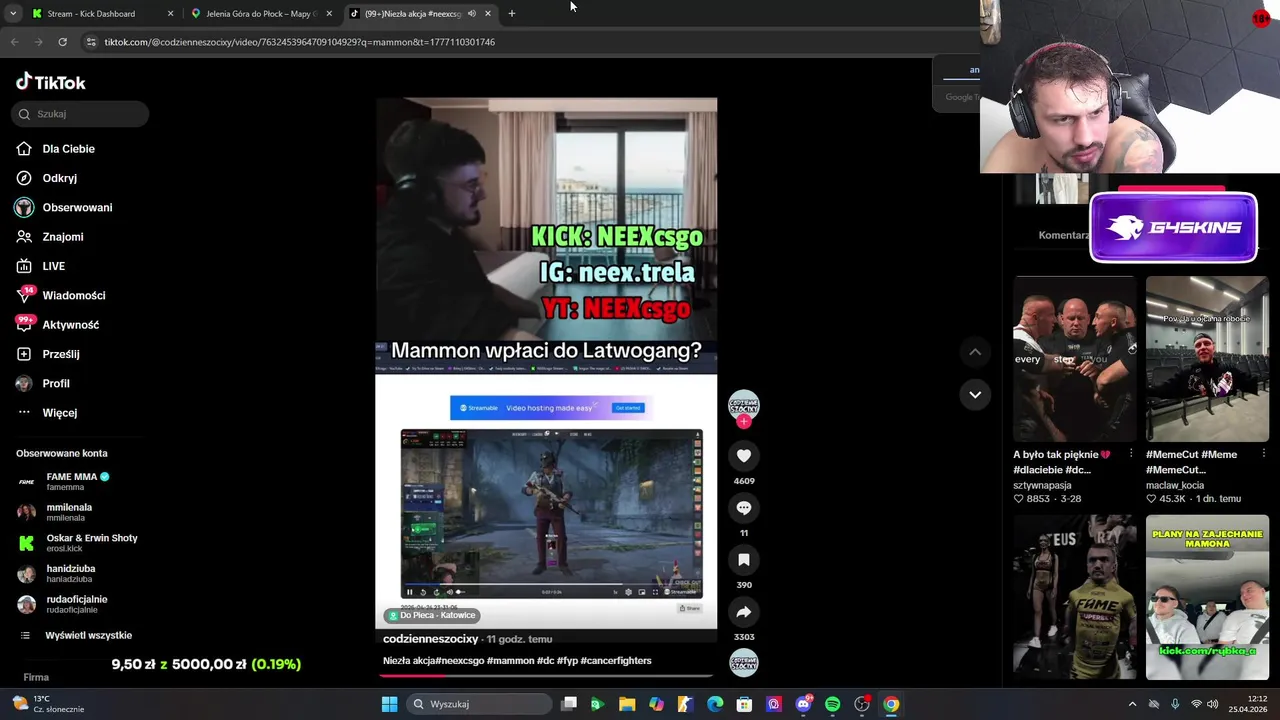Screen dimensions: 1280x720
Task: Switch to Stream - Kick Dashboard tab
Action: (x=100, y=14)
